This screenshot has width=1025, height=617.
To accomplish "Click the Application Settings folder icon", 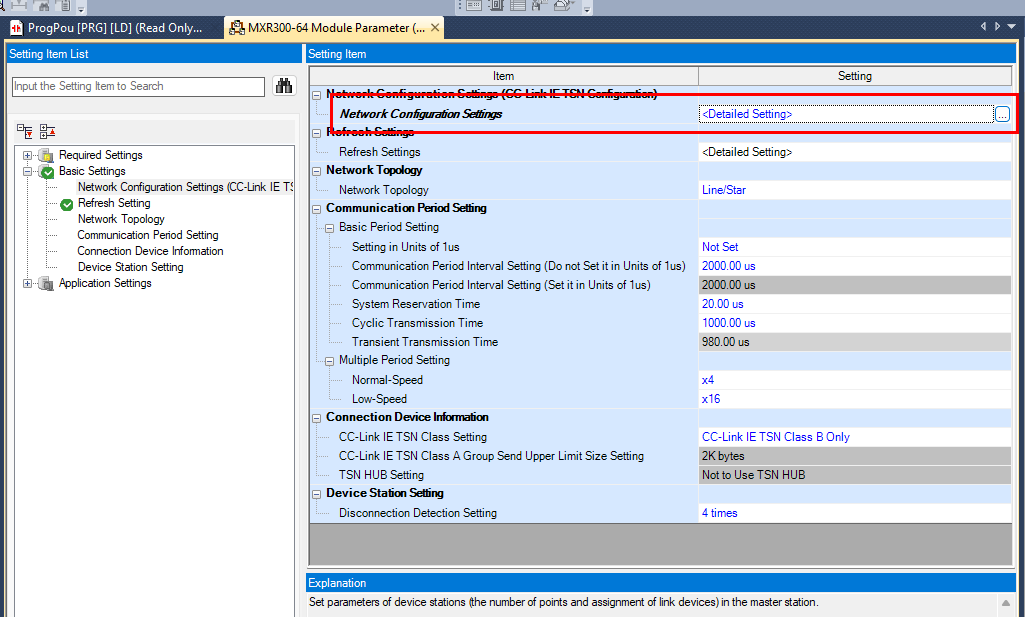I will 46,283.
